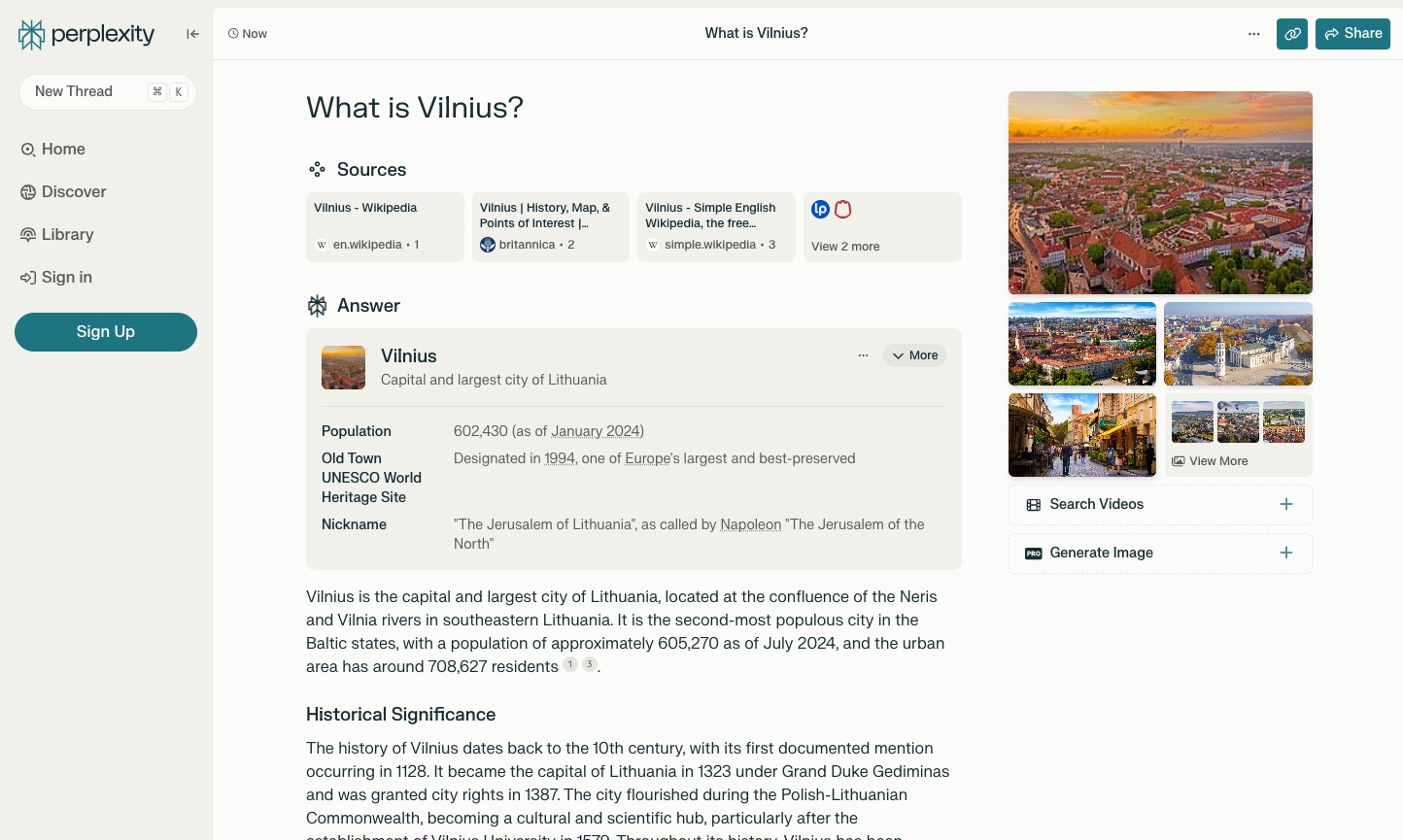The height and width of the screenshot is (840, 1403).
Task: Open thread options three-dot menu in header
Action: click(x=1253, y=34)
